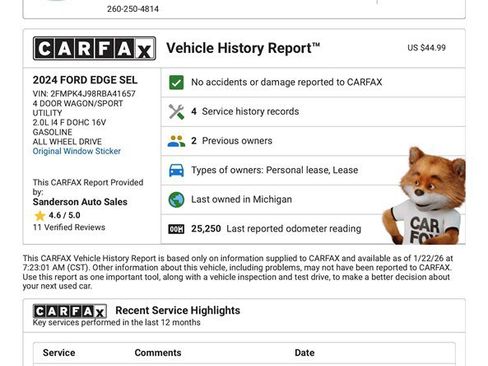Click the Vehicle History Report title
This screenshot has height=366, width=488.
point(243,48)
